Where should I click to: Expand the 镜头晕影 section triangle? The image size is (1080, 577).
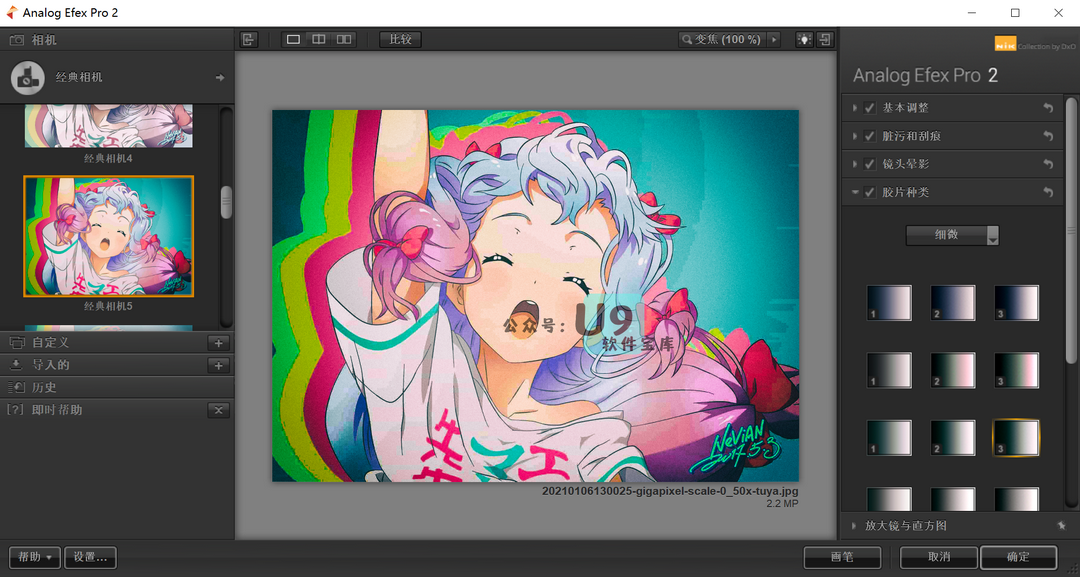(x=855, y=165)
